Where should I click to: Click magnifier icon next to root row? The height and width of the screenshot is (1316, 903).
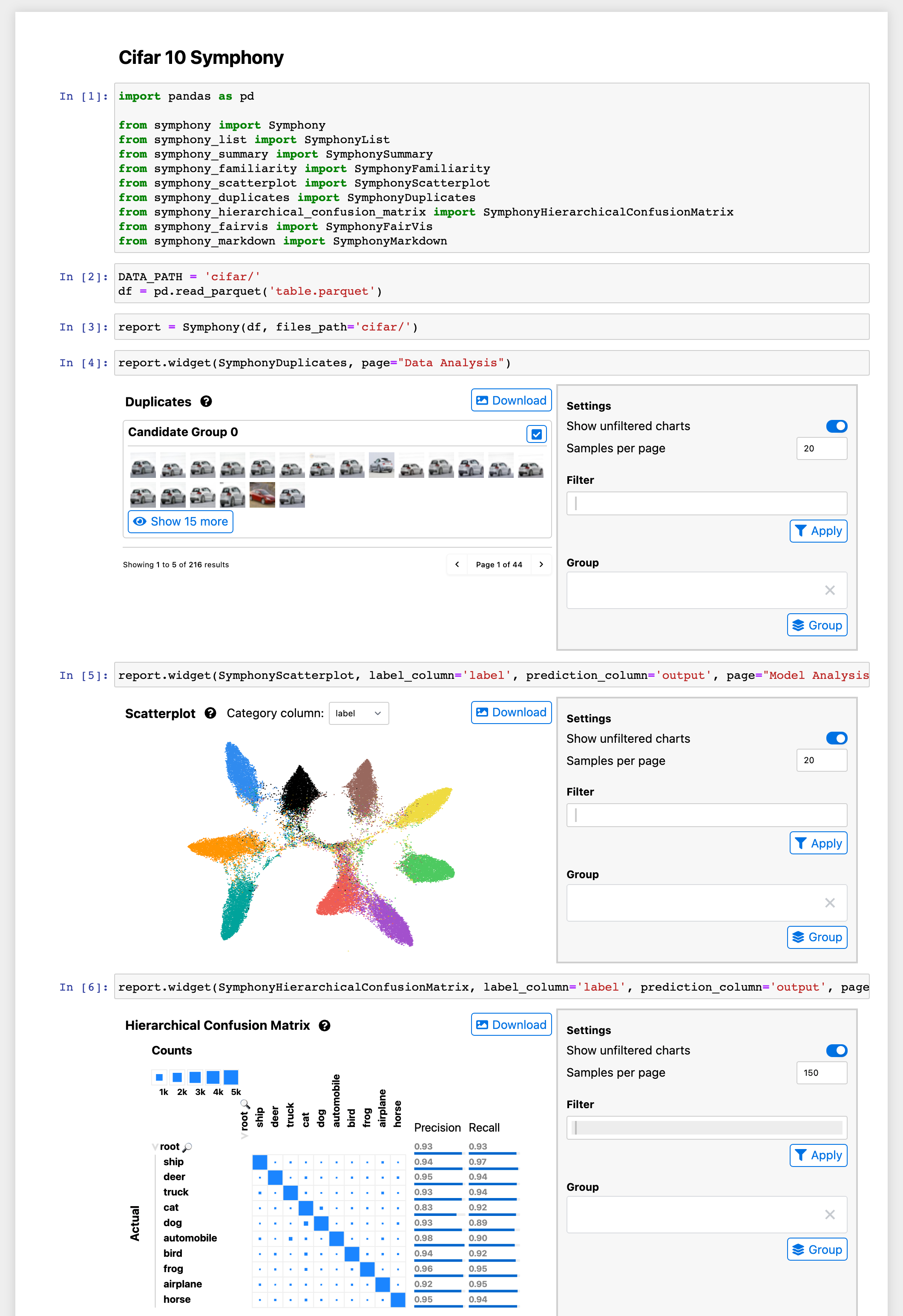pos(187,1146)
